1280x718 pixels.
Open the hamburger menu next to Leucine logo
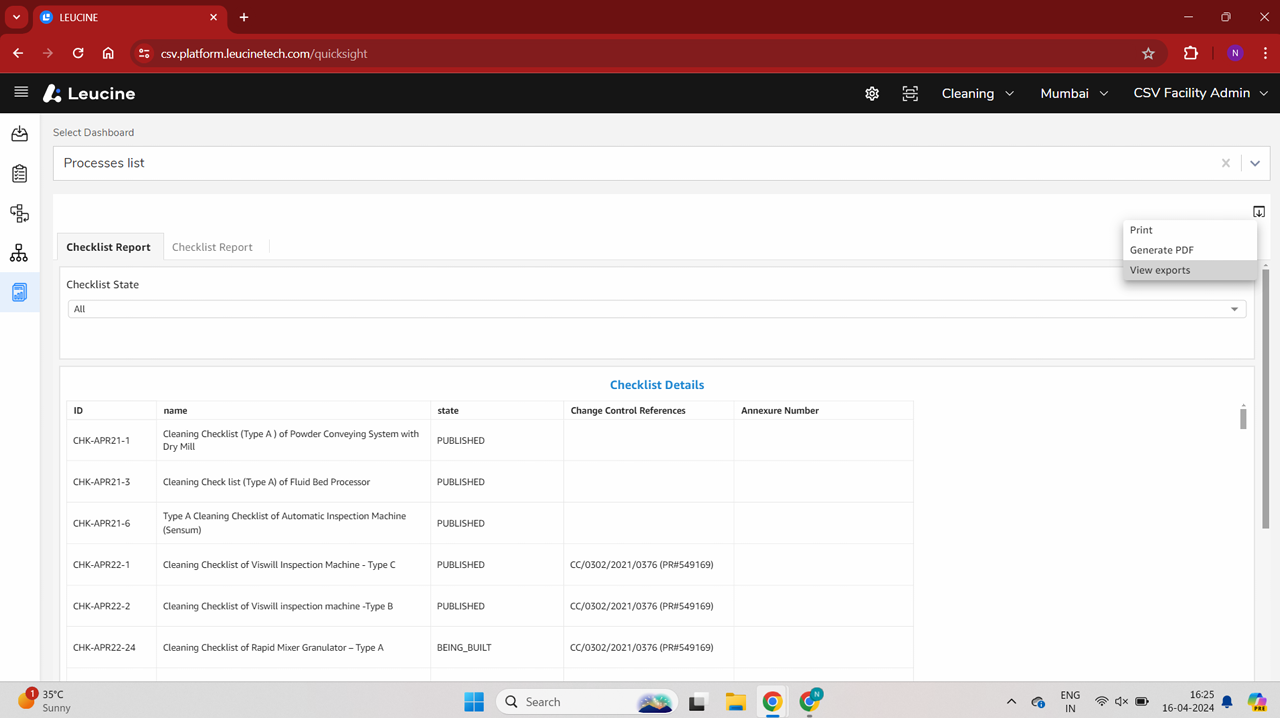(x=21, y=93)
